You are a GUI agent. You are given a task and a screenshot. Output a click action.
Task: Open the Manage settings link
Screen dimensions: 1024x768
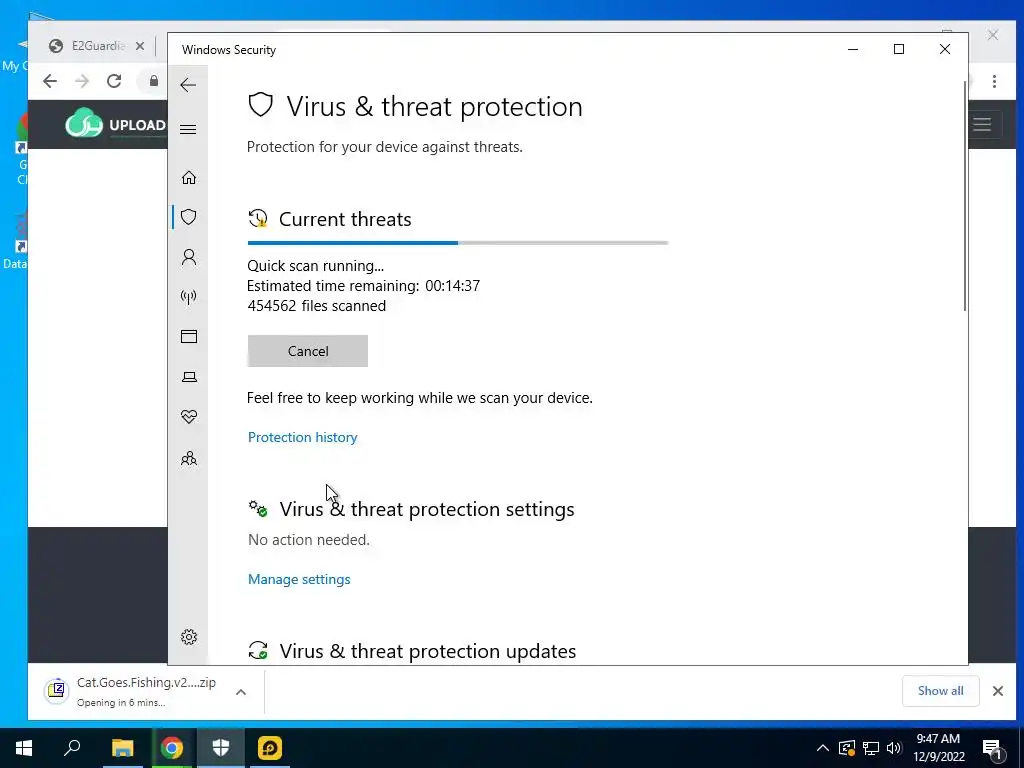299,579
